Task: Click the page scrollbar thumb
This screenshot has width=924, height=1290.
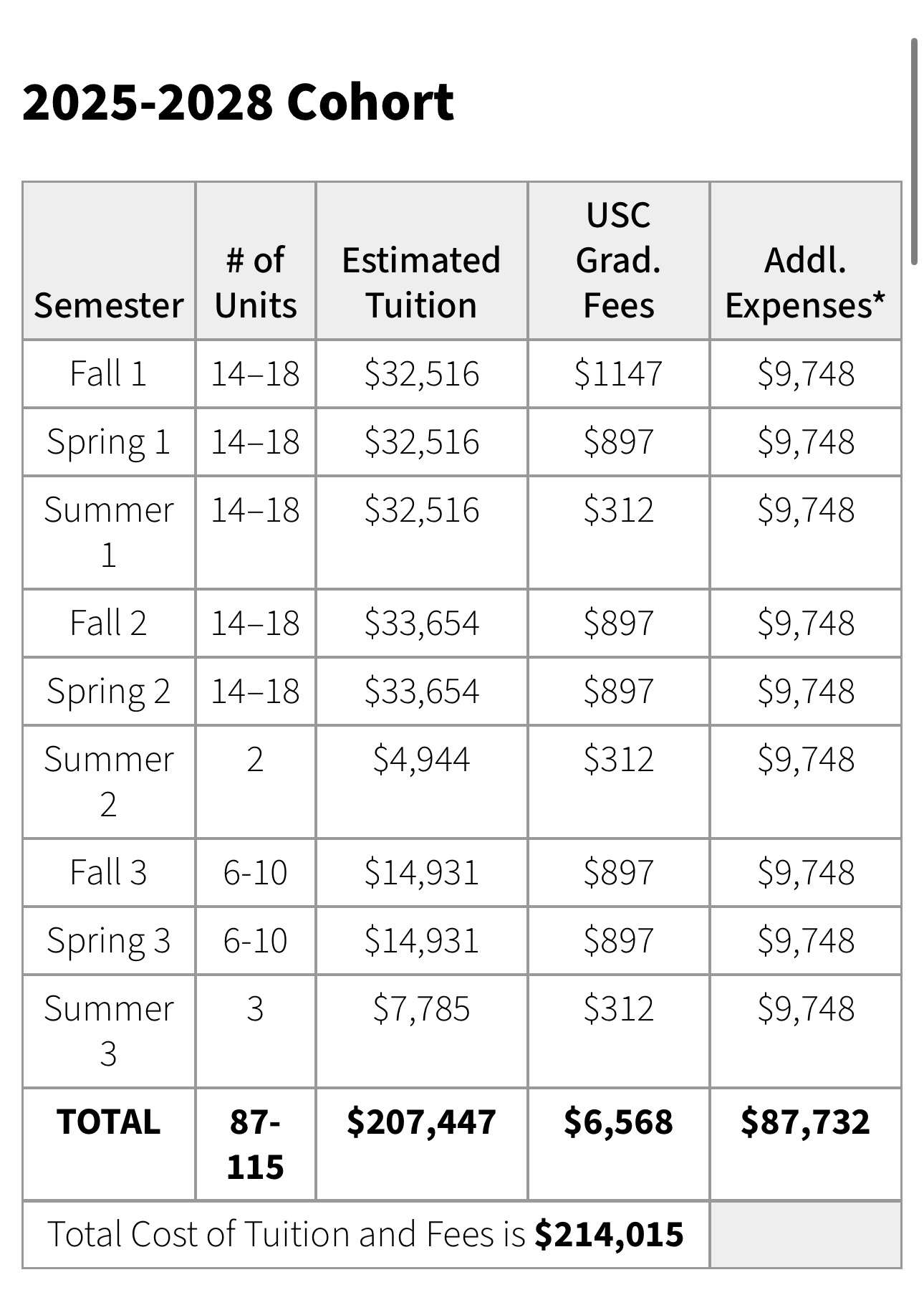Action: (x=914, y=152)
